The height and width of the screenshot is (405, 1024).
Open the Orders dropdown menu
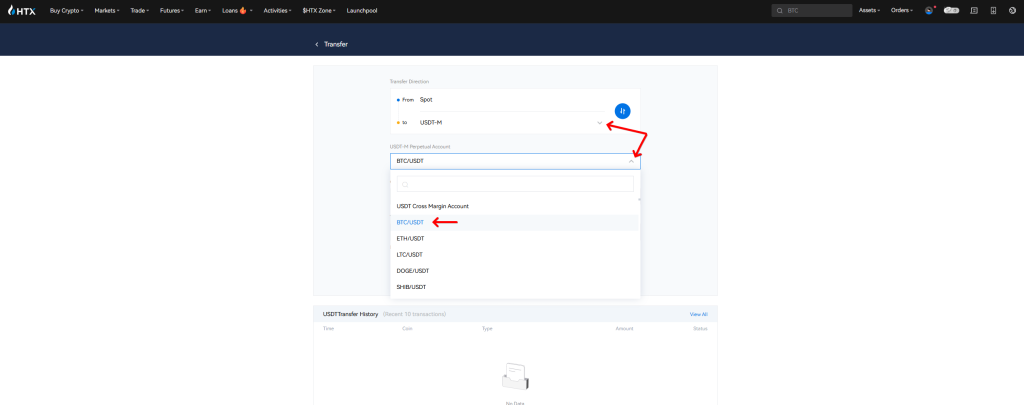click(x=901, y=10)
